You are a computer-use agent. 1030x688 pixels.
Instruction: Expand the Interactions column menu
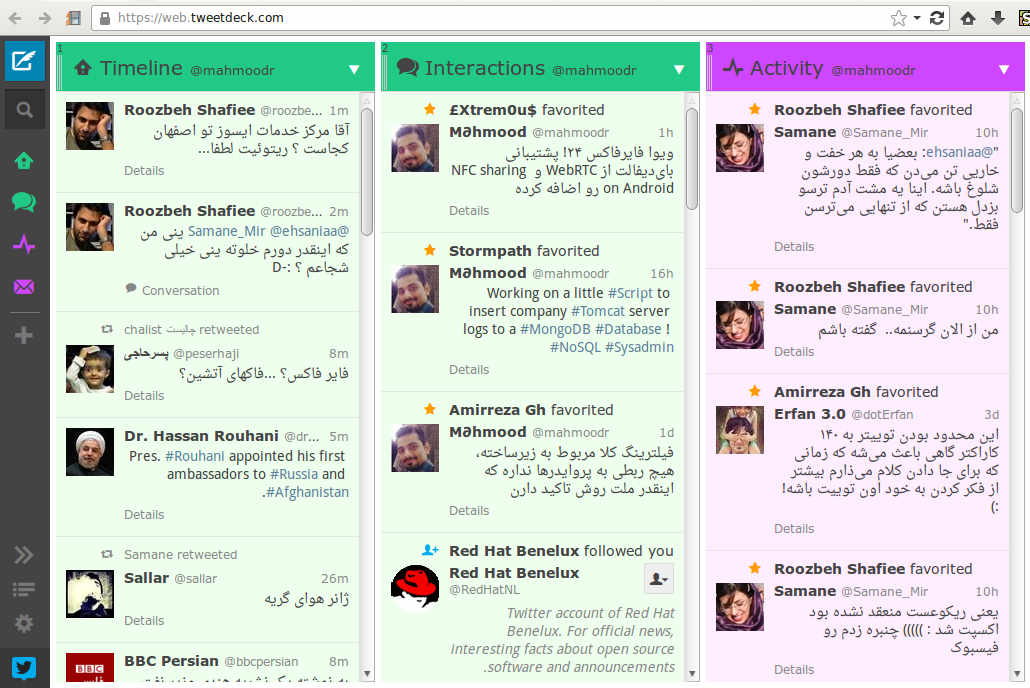pos(679,68)
